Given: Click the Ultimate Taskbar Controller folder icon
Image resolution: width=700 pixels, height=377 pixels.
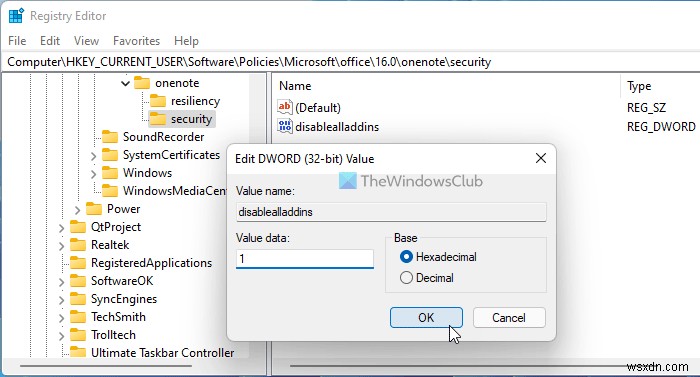Looking at the screenshot, I should 78,352.
